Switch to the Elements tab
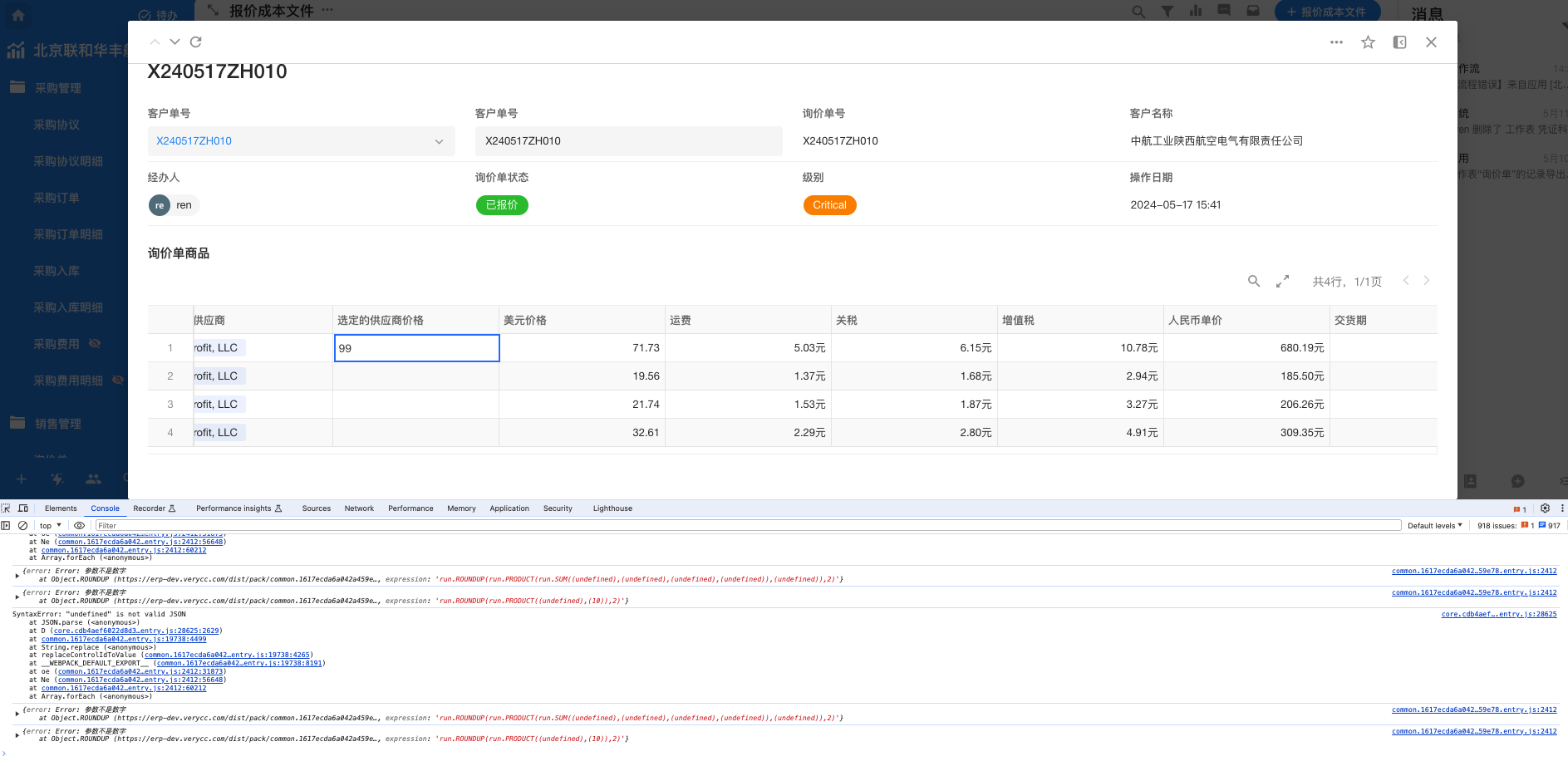This screenshot has width=1568, height=766. pos(61,508)
